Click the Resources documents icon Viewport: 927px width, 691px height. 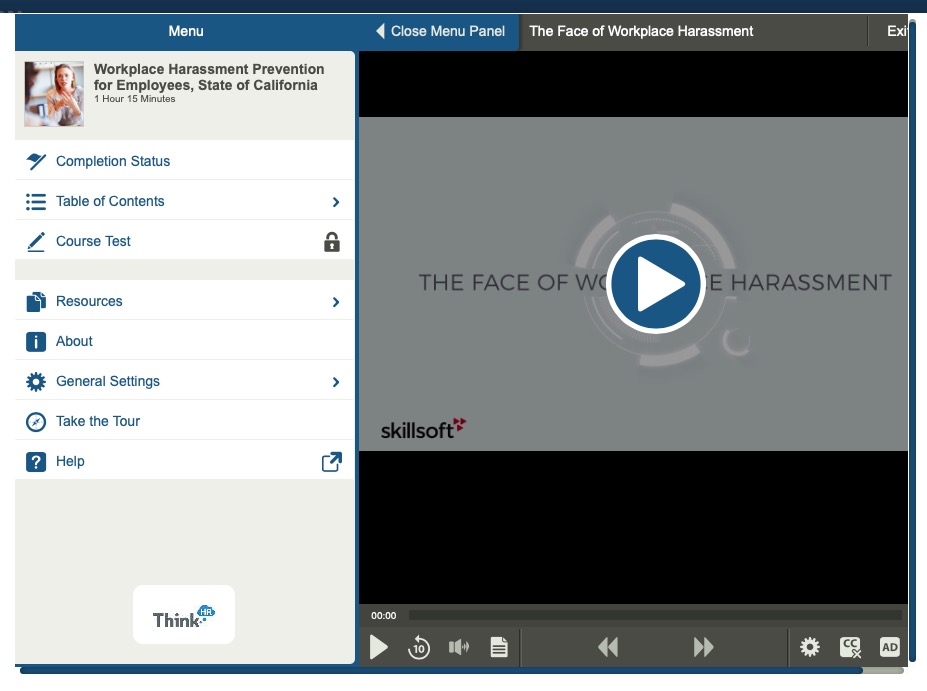coord(35,301)
